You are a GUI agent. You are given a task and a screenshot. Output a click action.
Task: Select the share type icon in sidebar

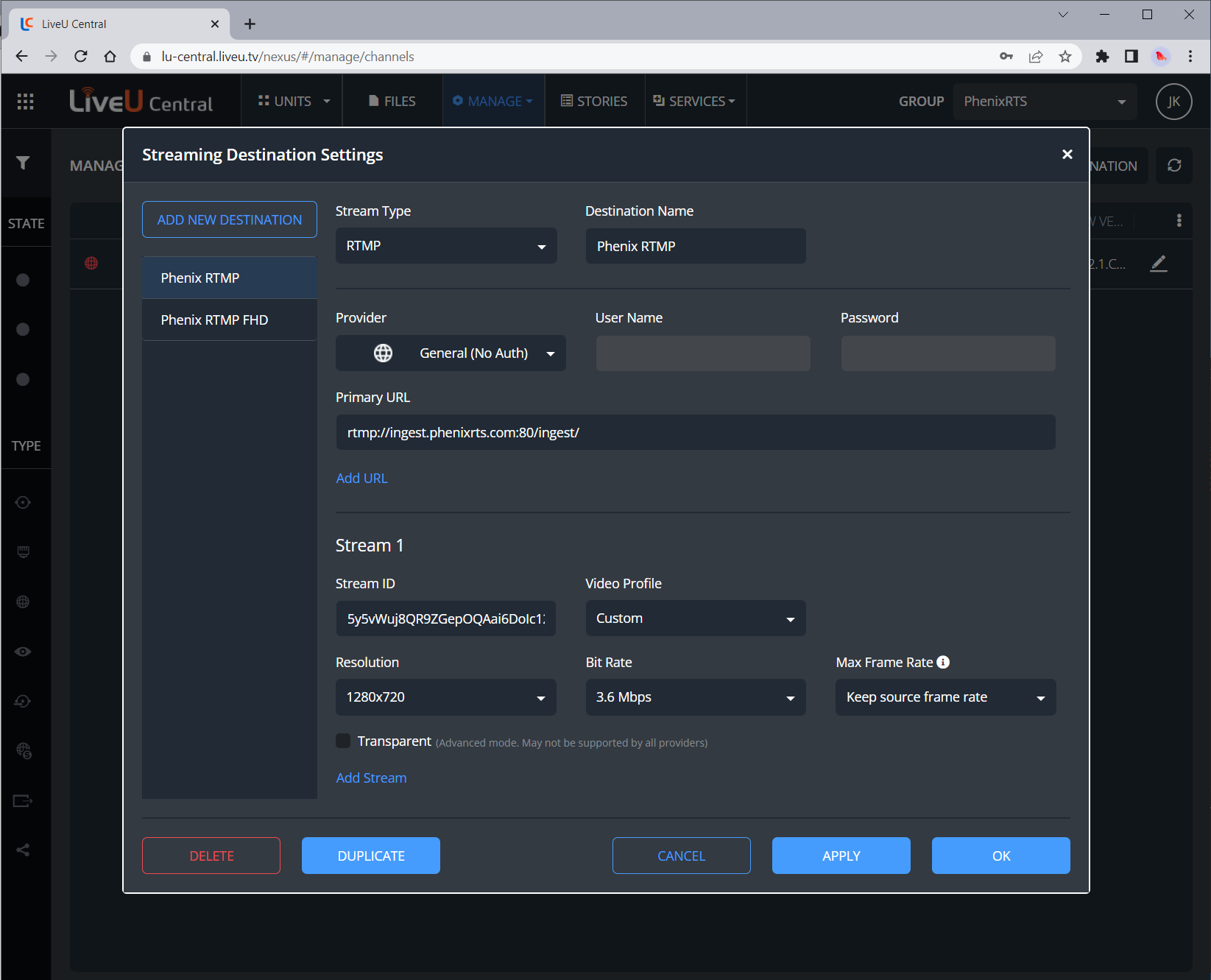point(23,850)
